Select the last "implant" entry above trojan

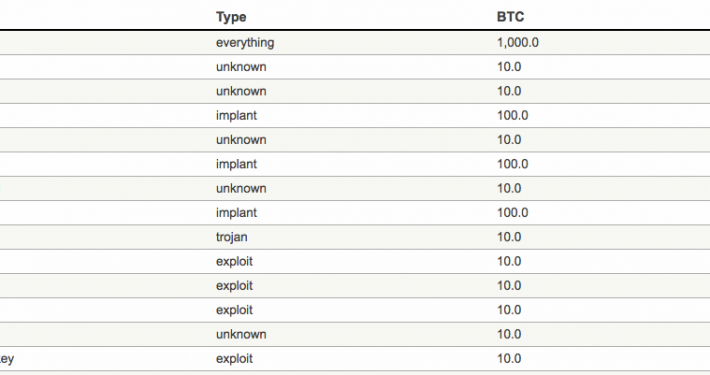pyautogui.click(x=236, y=213)
